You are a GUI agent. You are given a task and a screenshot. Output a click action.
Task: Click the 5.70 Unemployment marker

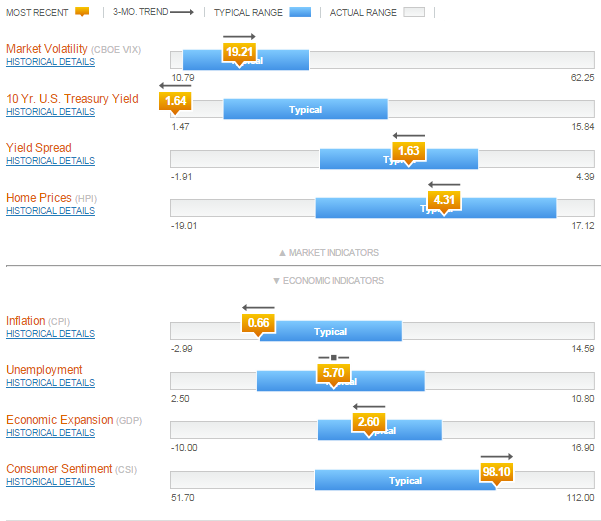tap(333, 373)
